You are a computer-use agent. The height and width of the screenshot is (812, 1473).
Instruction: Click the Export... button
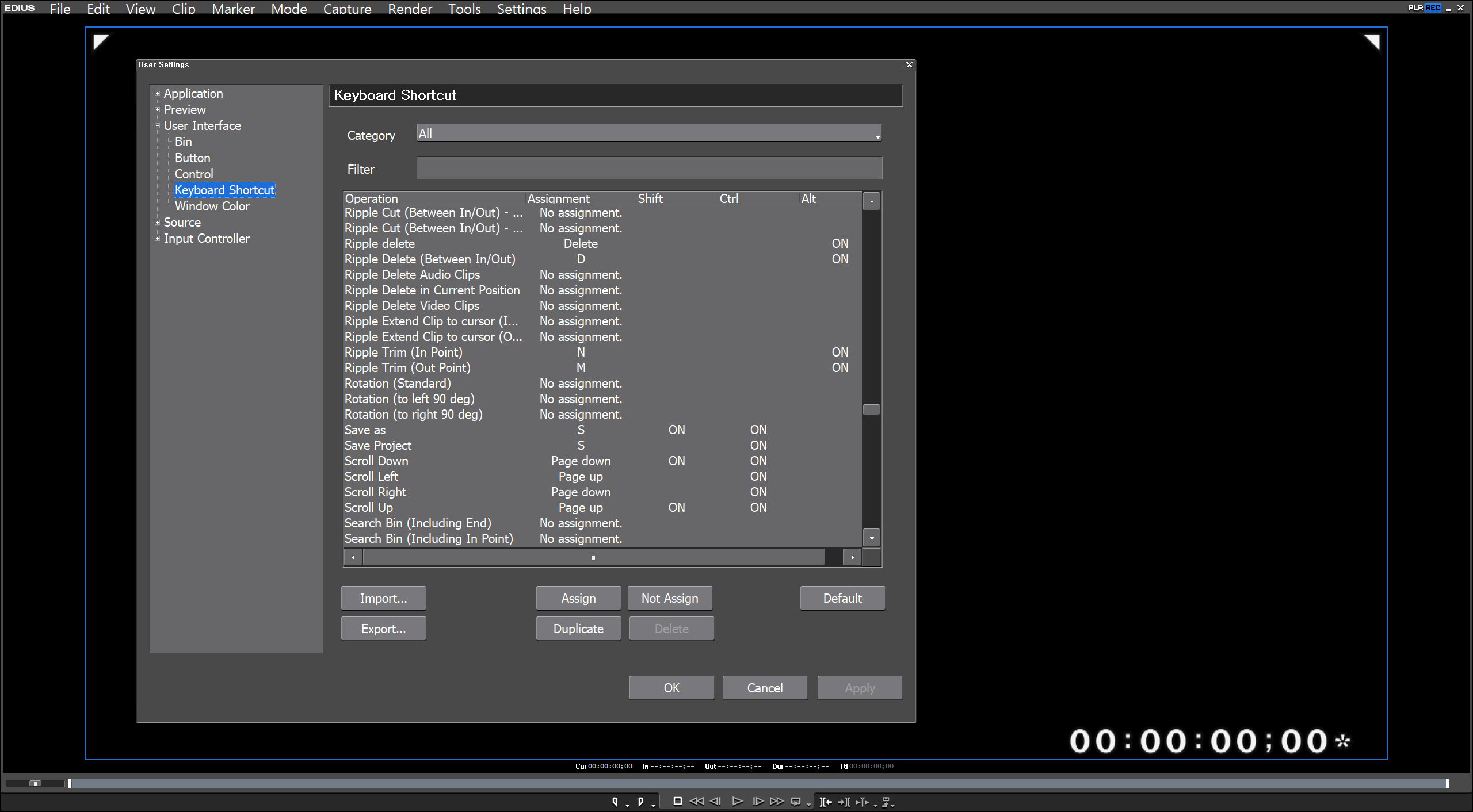click(x=383, y=629)
